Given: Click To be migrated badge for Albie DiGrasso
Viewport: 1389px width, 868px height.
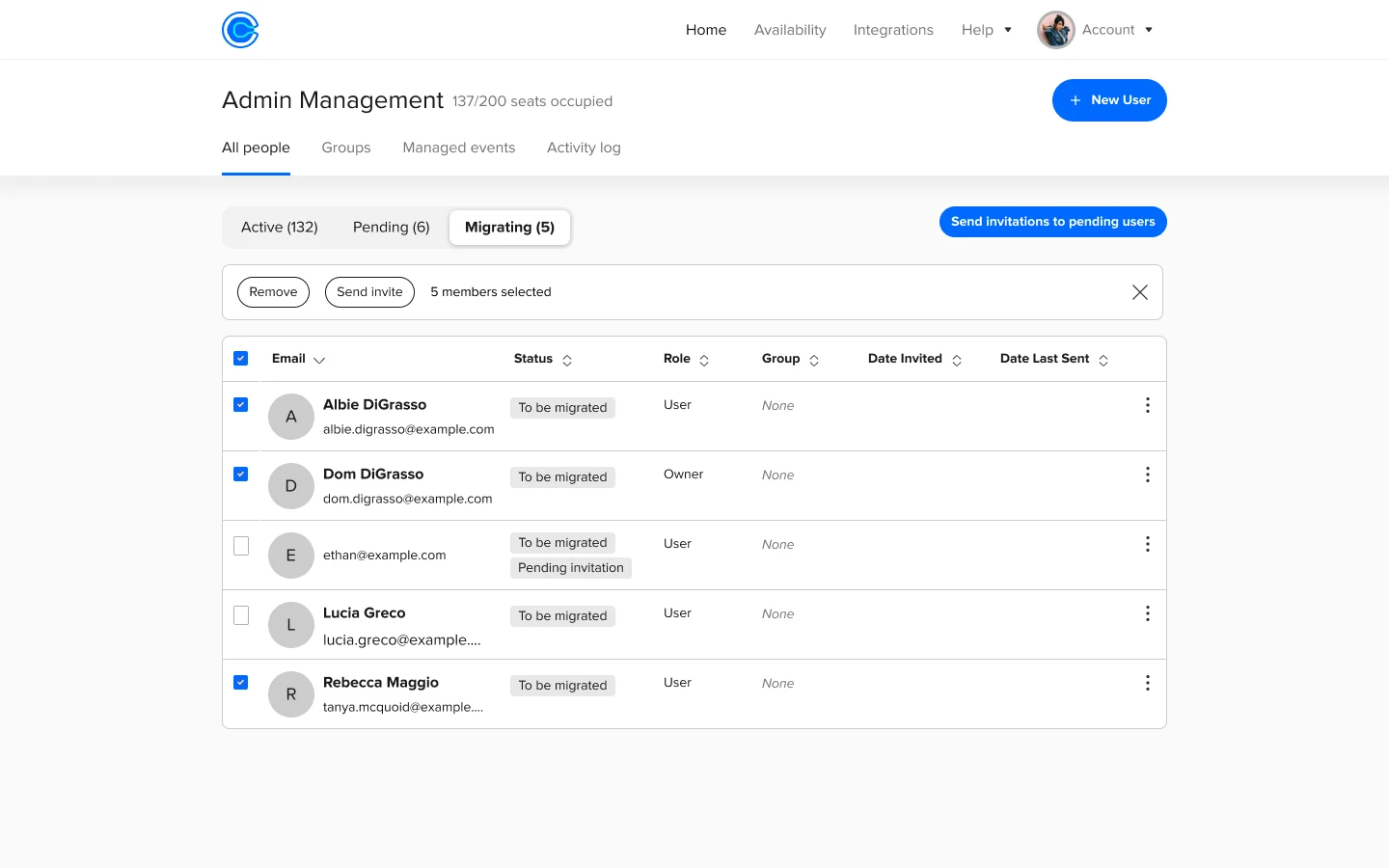Looking at the screenshot, I should point(562,408).
